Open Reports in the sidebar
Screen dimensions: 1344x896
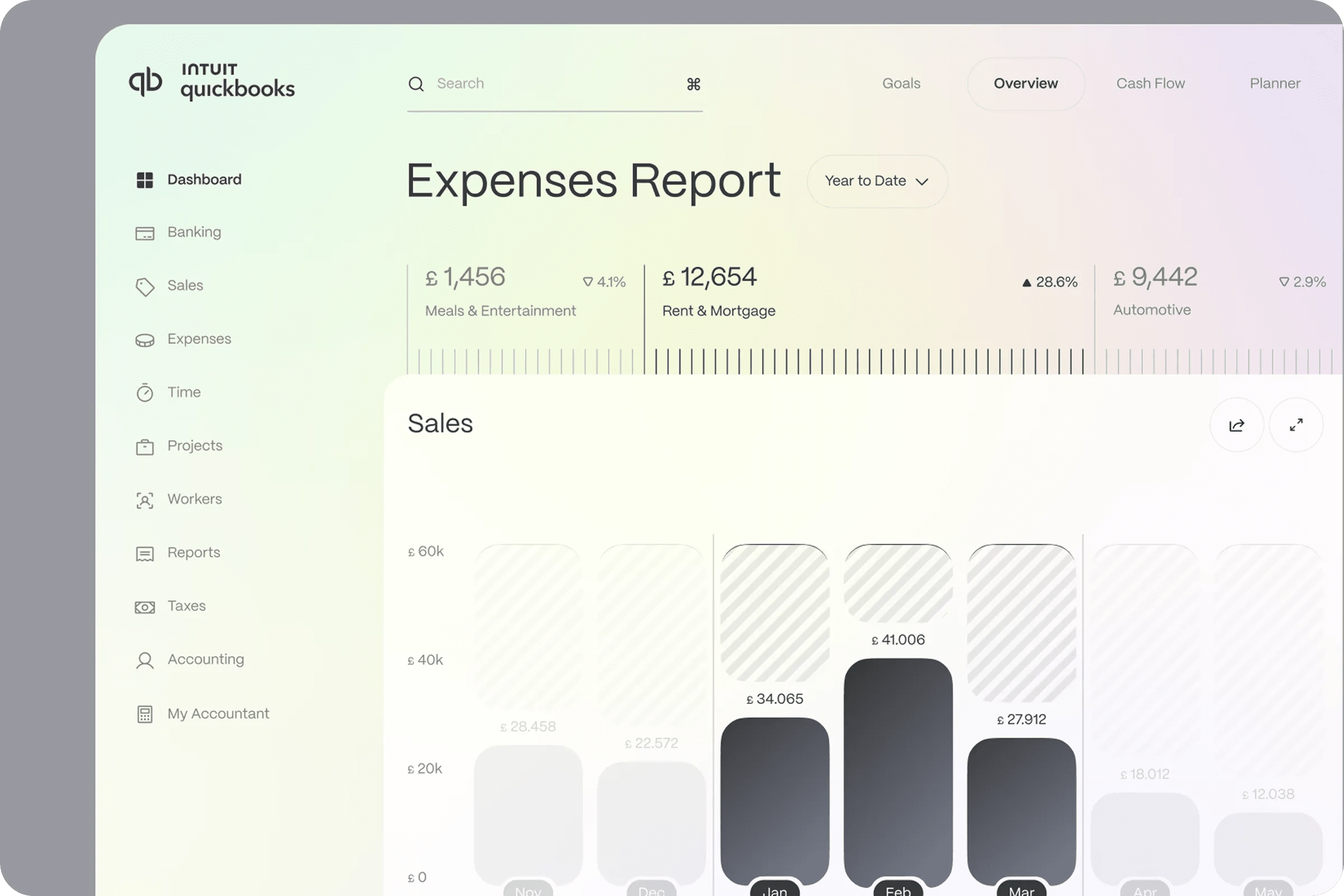(193, 553)
